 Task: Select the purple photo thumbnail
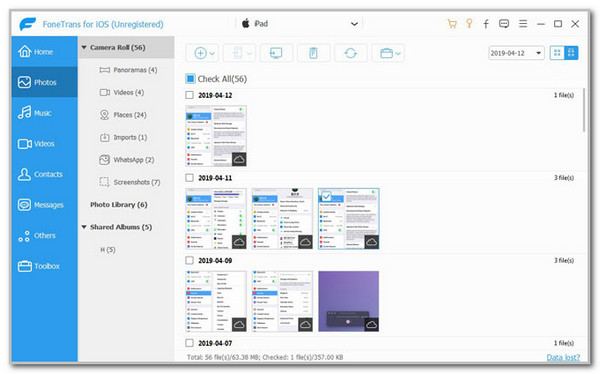coord(349,301)
